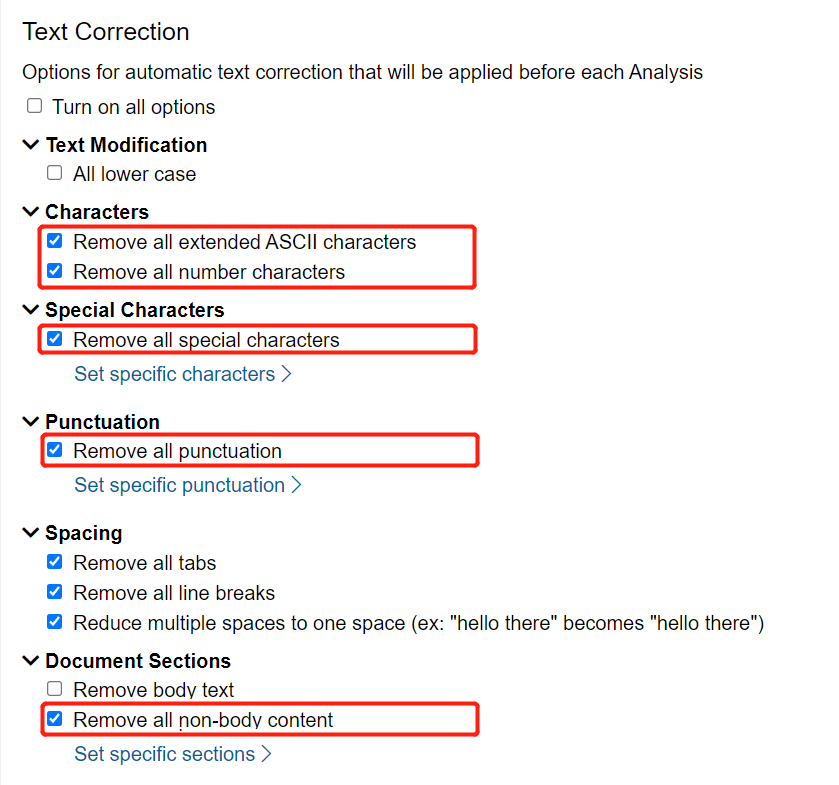This screenshot has height=785, width=839.
Task: Uncheck Remove all extended ASCII characters
Action: tap(54, 240)
